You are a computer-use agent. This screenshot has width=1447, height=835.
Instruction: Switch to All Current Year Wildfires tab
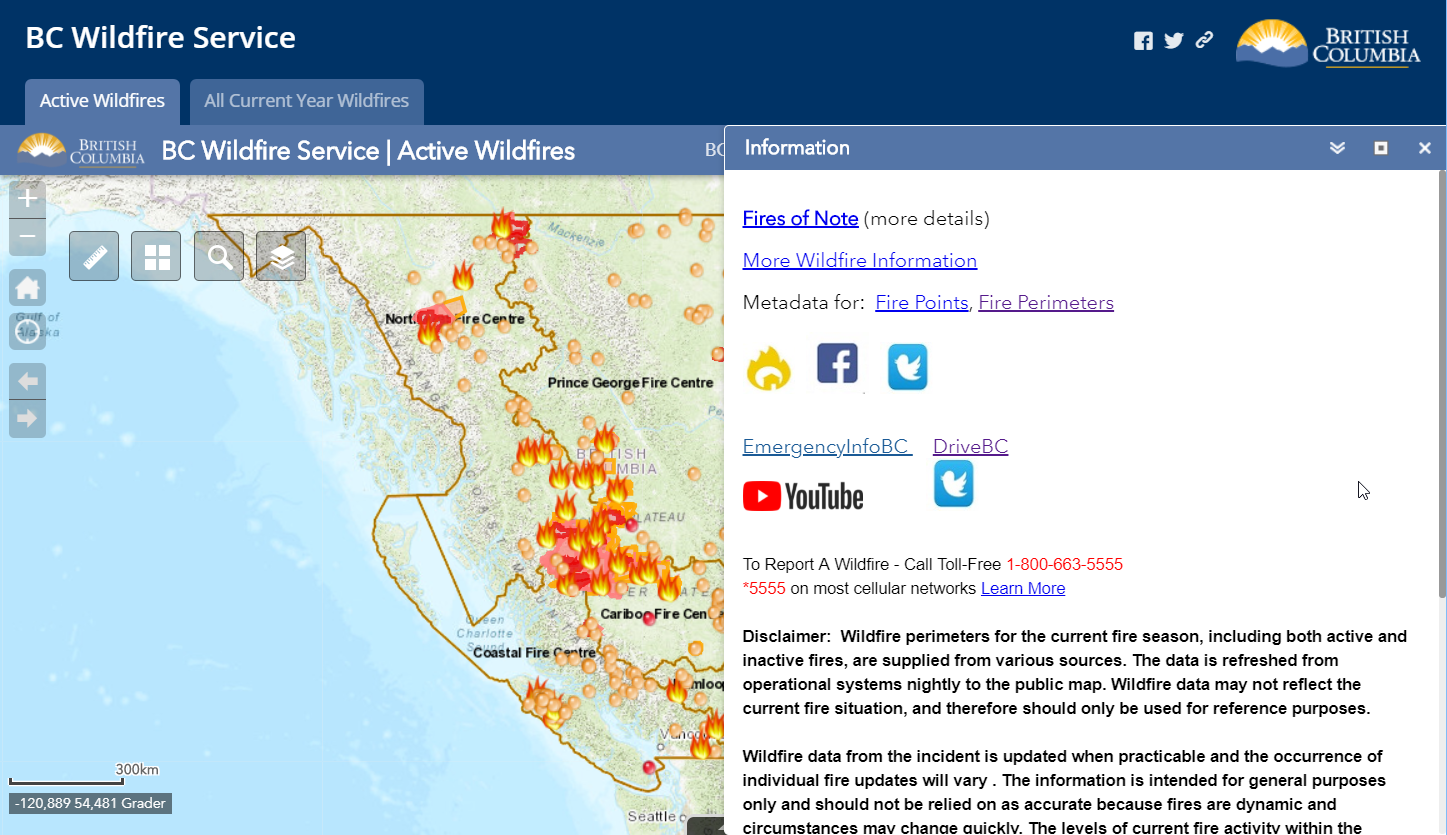point(306,101)
